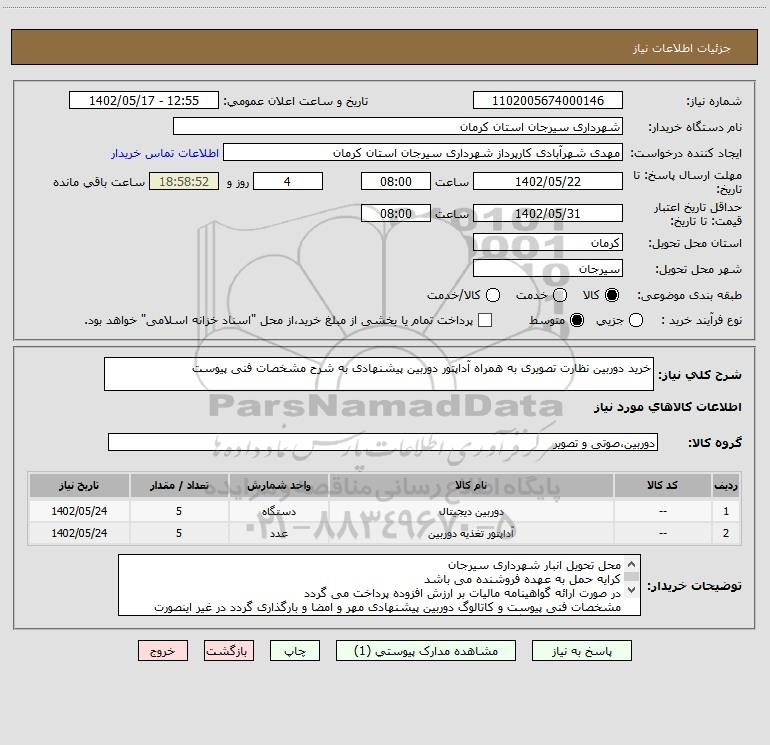The width and height of the screenshot is (770, 745).
Task: Click the requester field مهدی شهرآبادی
Action: point(423,153)
